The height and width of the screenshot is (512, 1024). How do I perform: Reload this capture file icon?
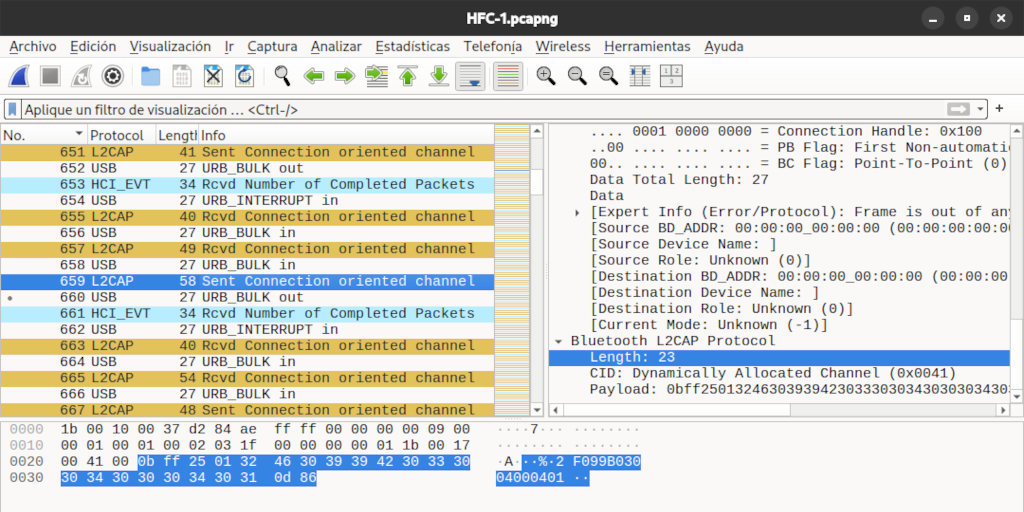(245, 76)
